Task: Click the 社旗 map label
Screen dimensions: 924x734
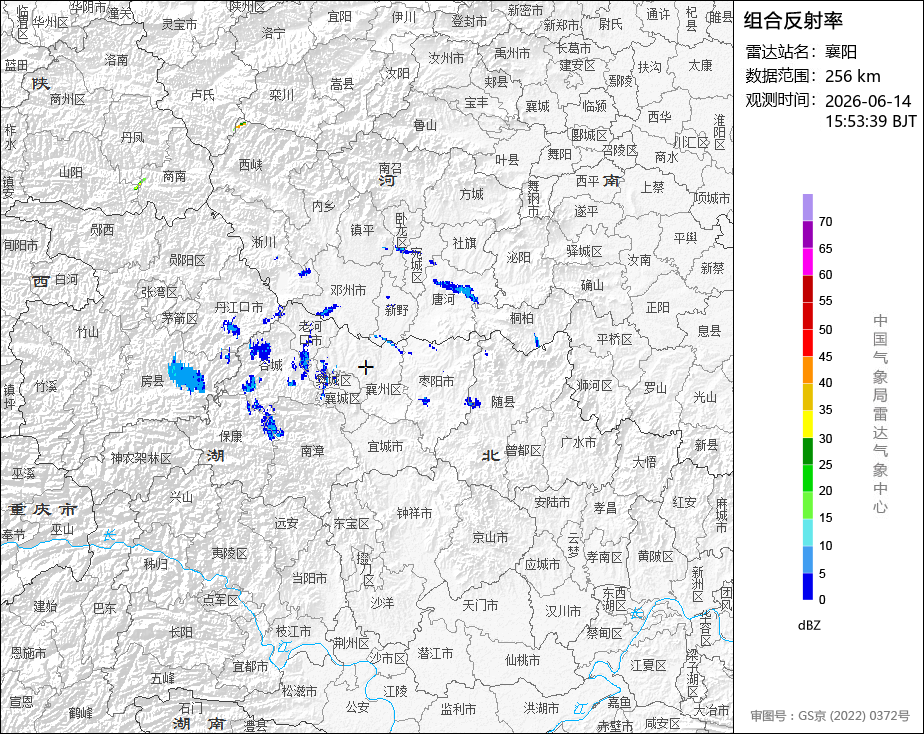Action: pyautogui.click(x=464, y=243)
